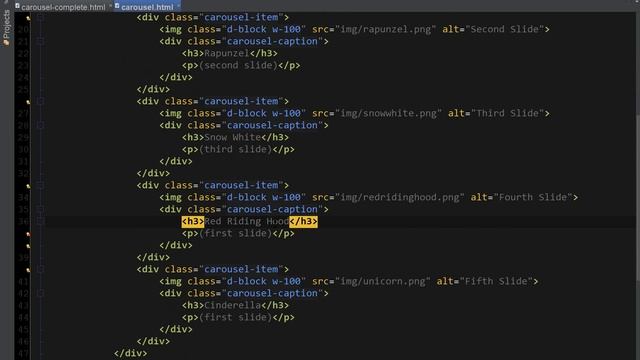
Task: Collapse the fold for the Rapunzel carousel-item div
Action: 40,18
